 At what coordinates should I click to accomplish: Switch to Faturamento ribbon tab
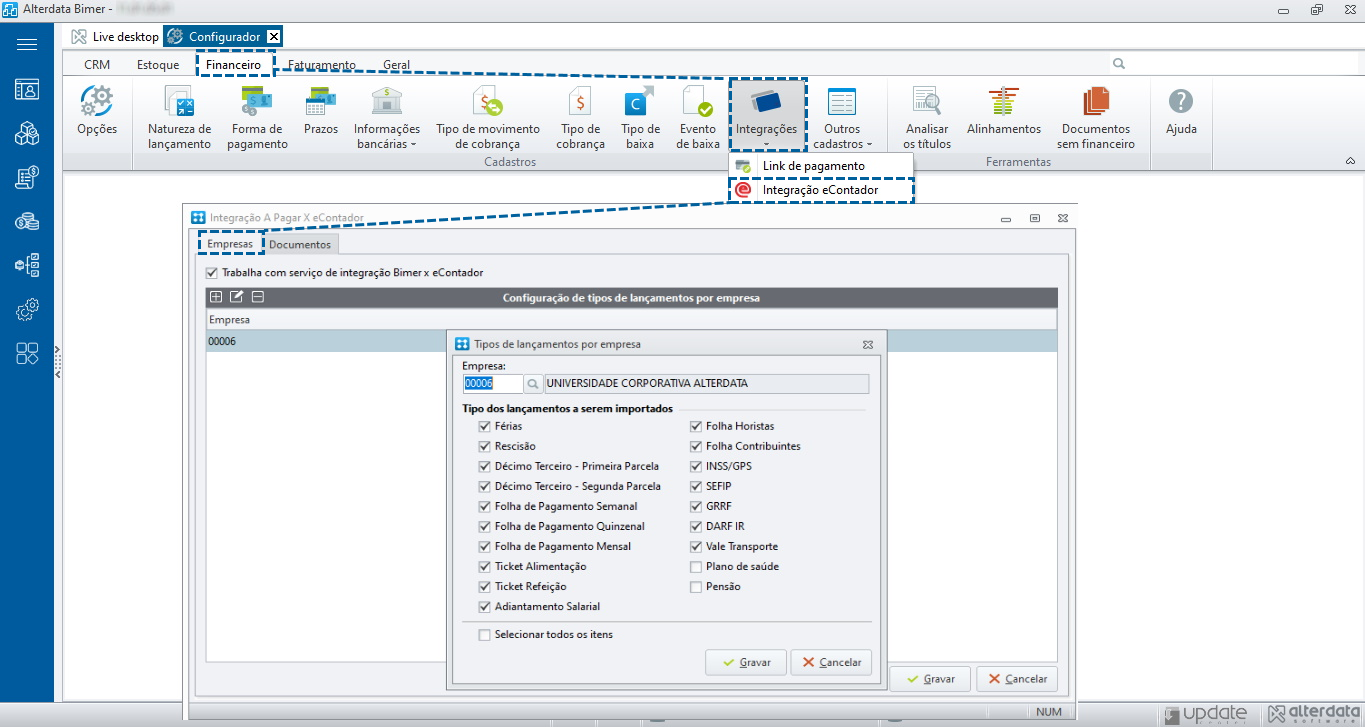(322, 65)
